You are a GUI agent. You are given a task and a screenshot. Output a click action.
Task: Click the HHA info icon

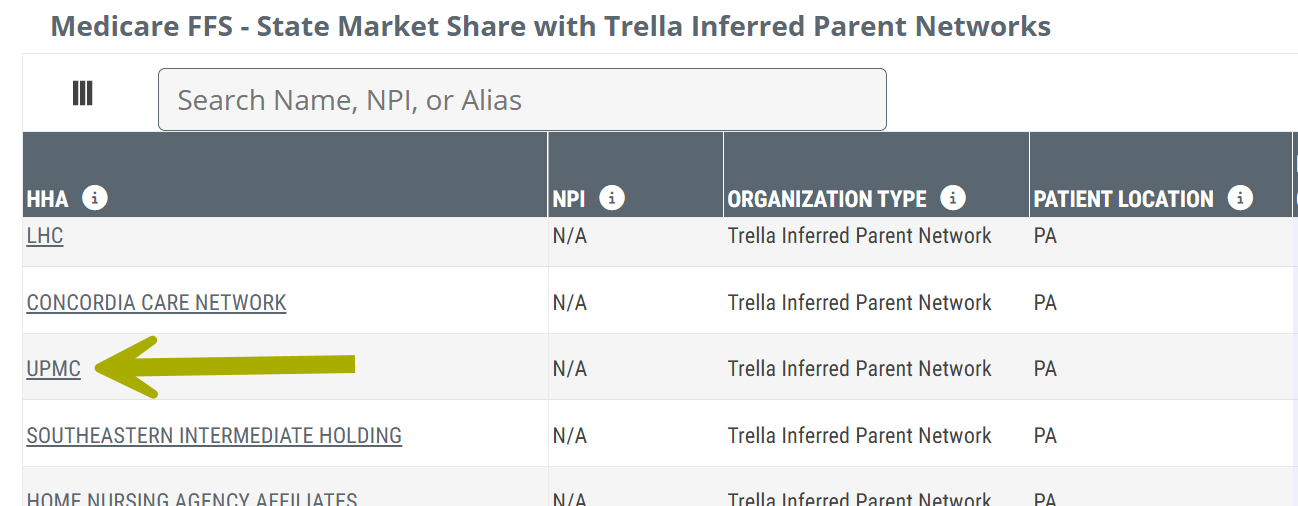[x=95, y=198]
